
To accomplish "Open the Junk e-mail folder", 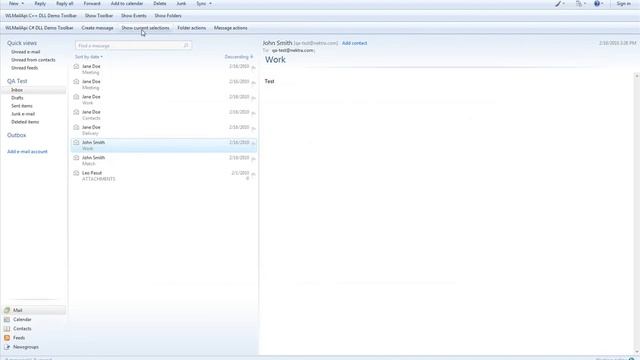I will [x=23, y=114].
